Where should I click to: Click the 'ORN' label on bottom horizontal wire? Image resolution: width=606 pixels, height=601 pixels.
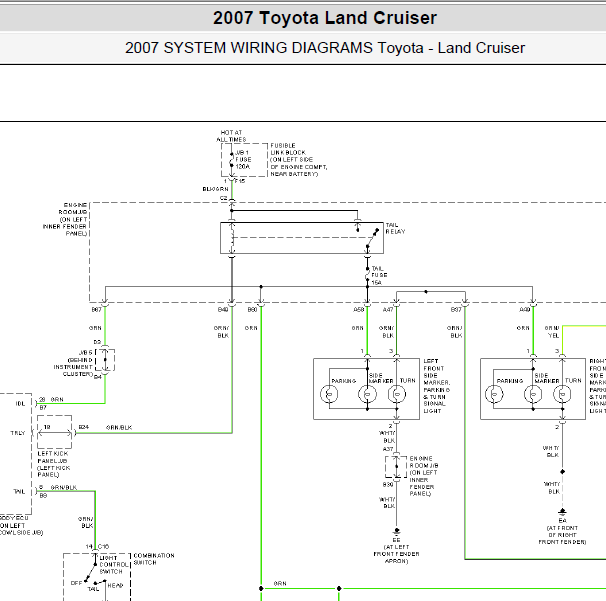(280, 583)
